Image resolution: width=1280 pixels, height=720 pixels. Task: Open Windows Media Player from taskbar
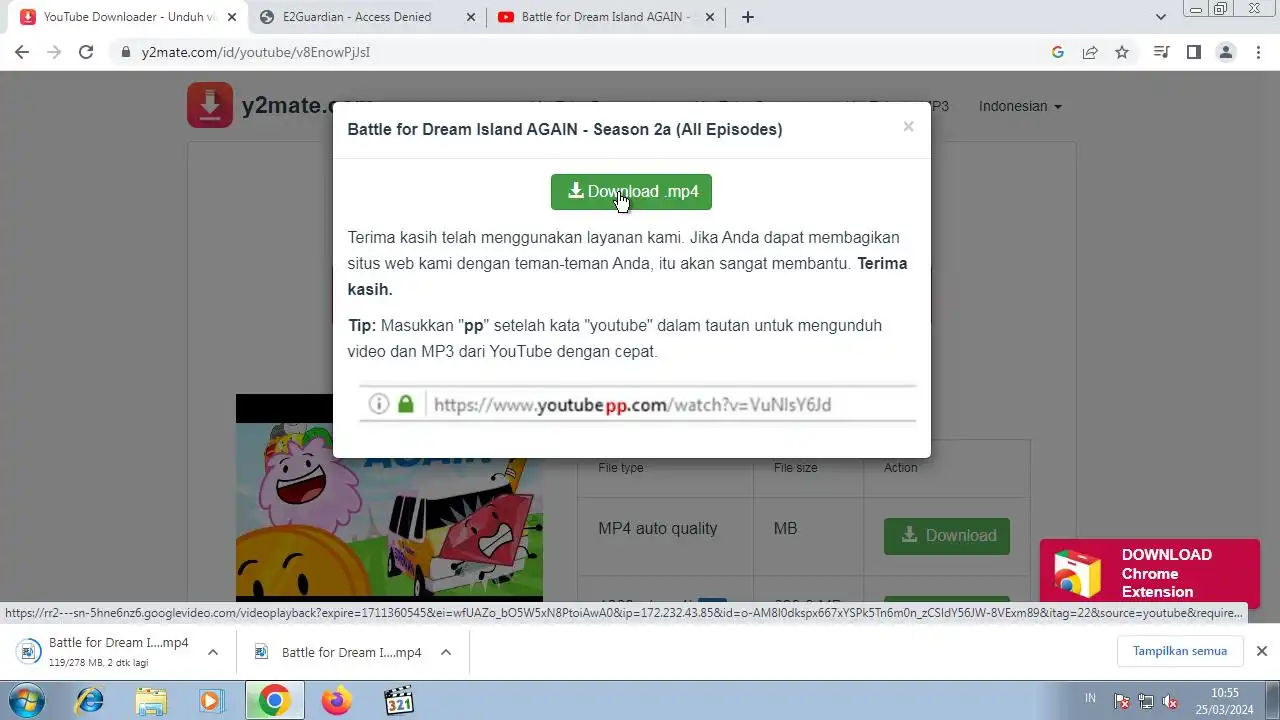pyautogui.click(x=212, y=701)
